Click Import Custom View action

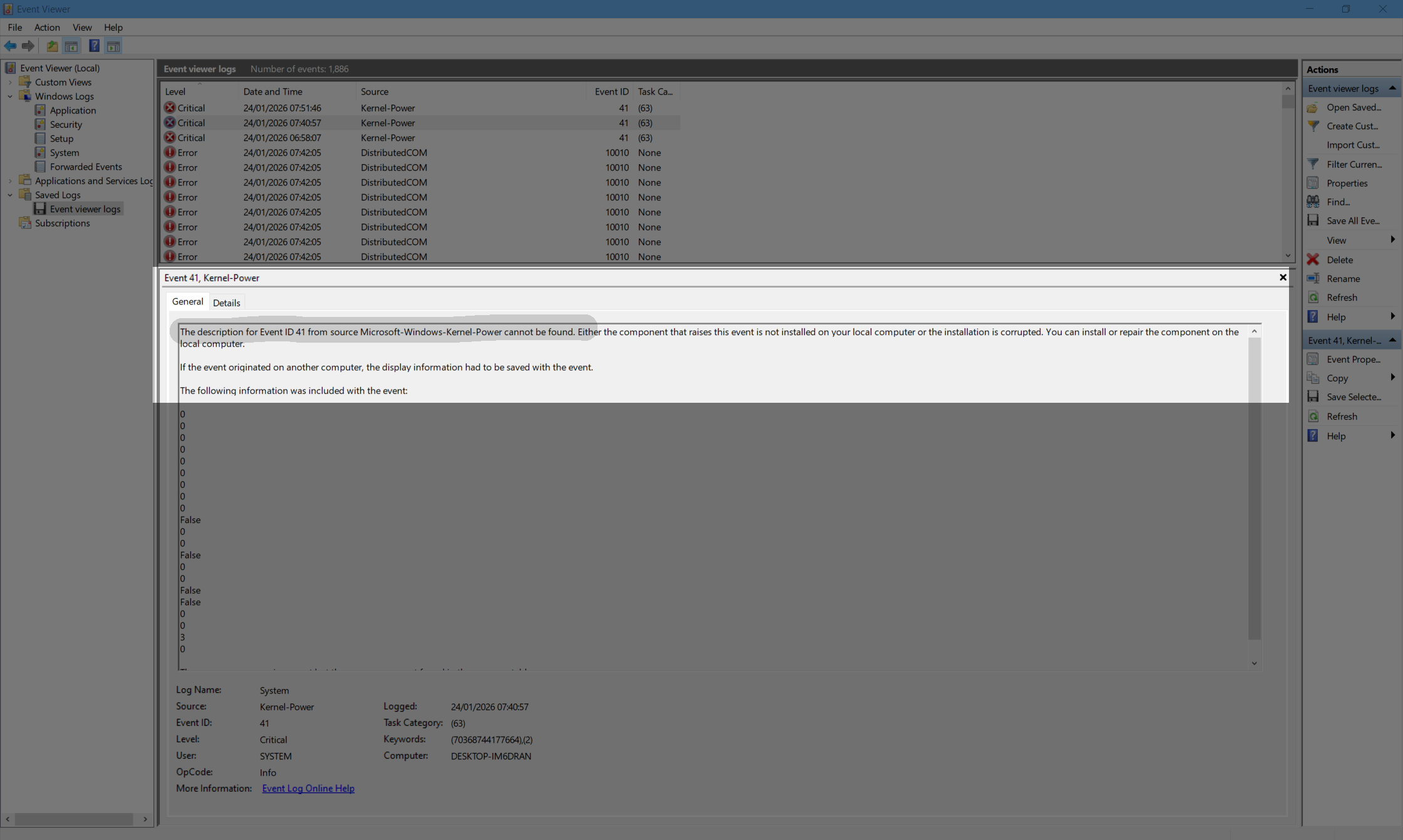point(1353,145)
